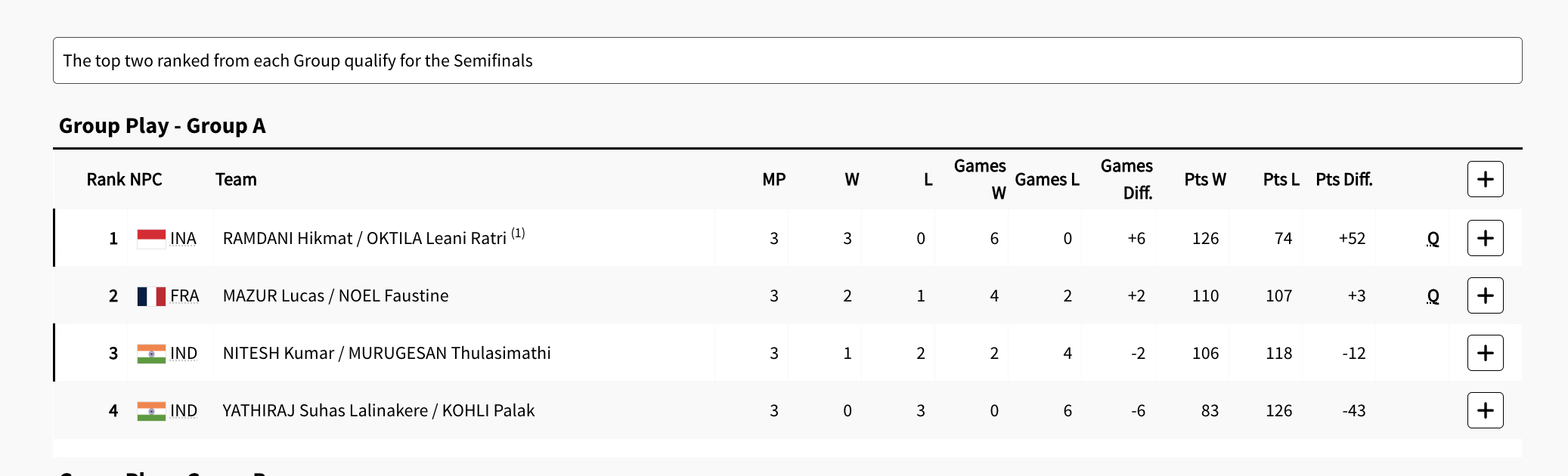The width and height of the screenshot is (1568, 476).
Task: Expand all rows with header plus button
Action: [1485, 179]
